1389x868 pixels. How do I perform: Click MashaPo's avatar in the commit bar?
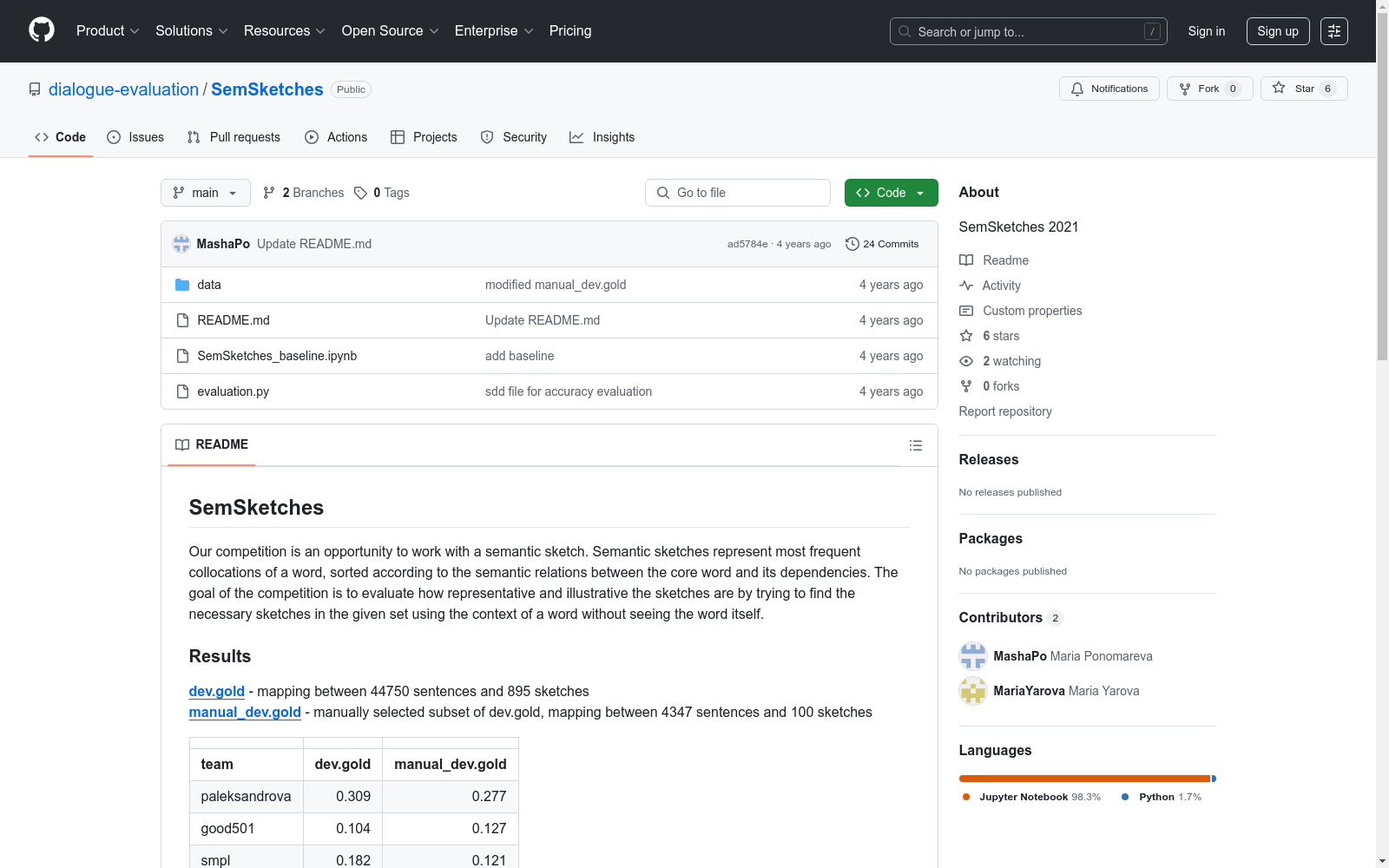(x=181, y=244)
